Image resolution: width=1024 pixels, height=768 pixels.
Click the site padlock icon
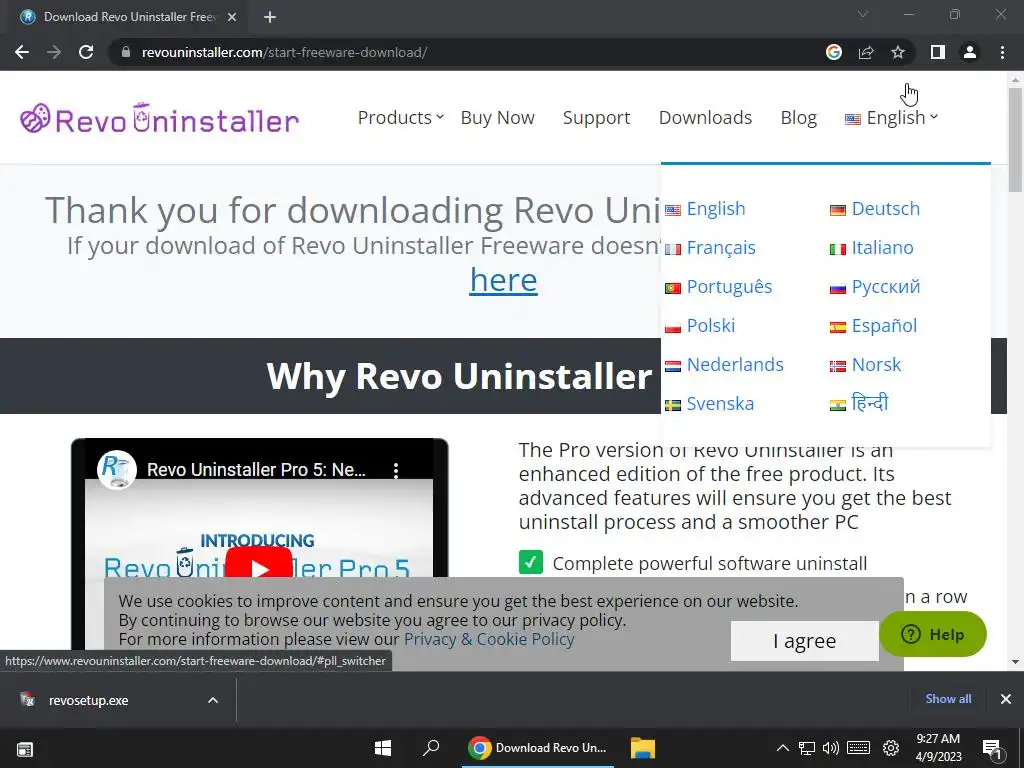coord(126,52)
